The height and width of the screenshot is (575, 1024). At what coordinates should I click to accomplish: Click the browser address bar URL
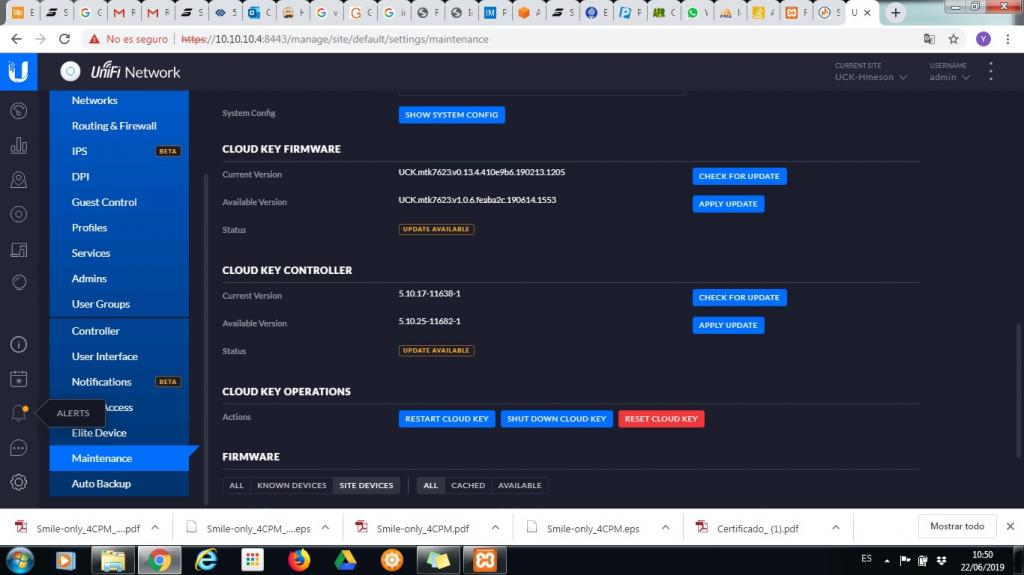click(334, 39)
